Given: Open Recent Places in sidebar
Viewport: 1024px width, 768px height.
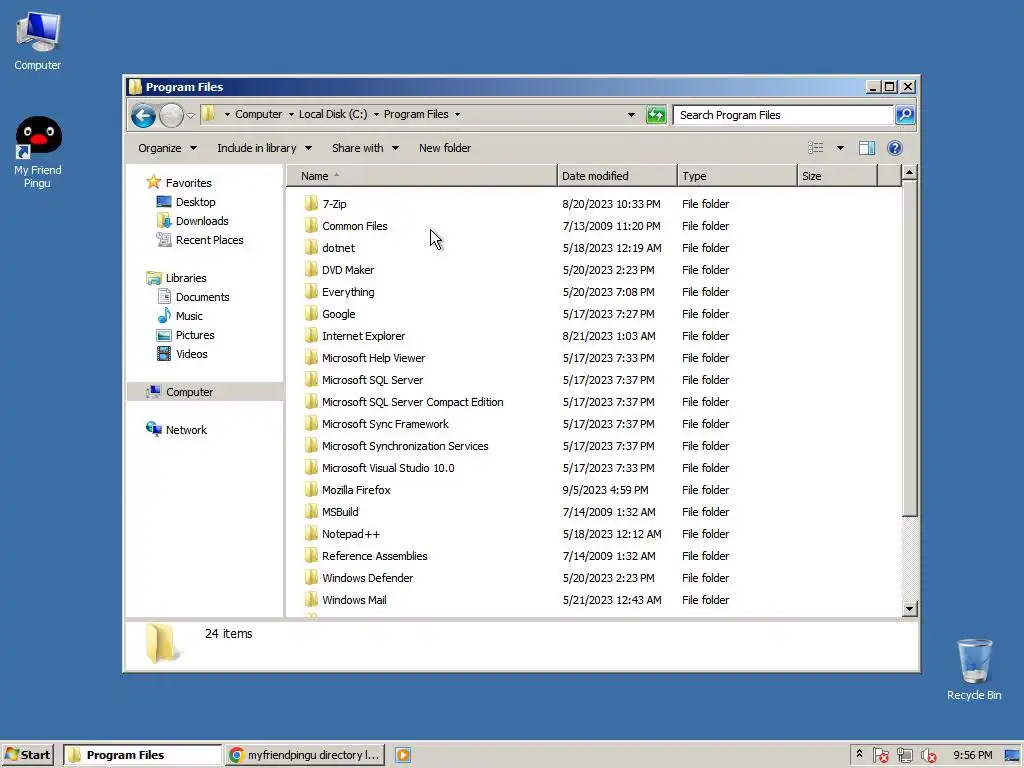Looking at the screenshot, I should coord(209,240).
